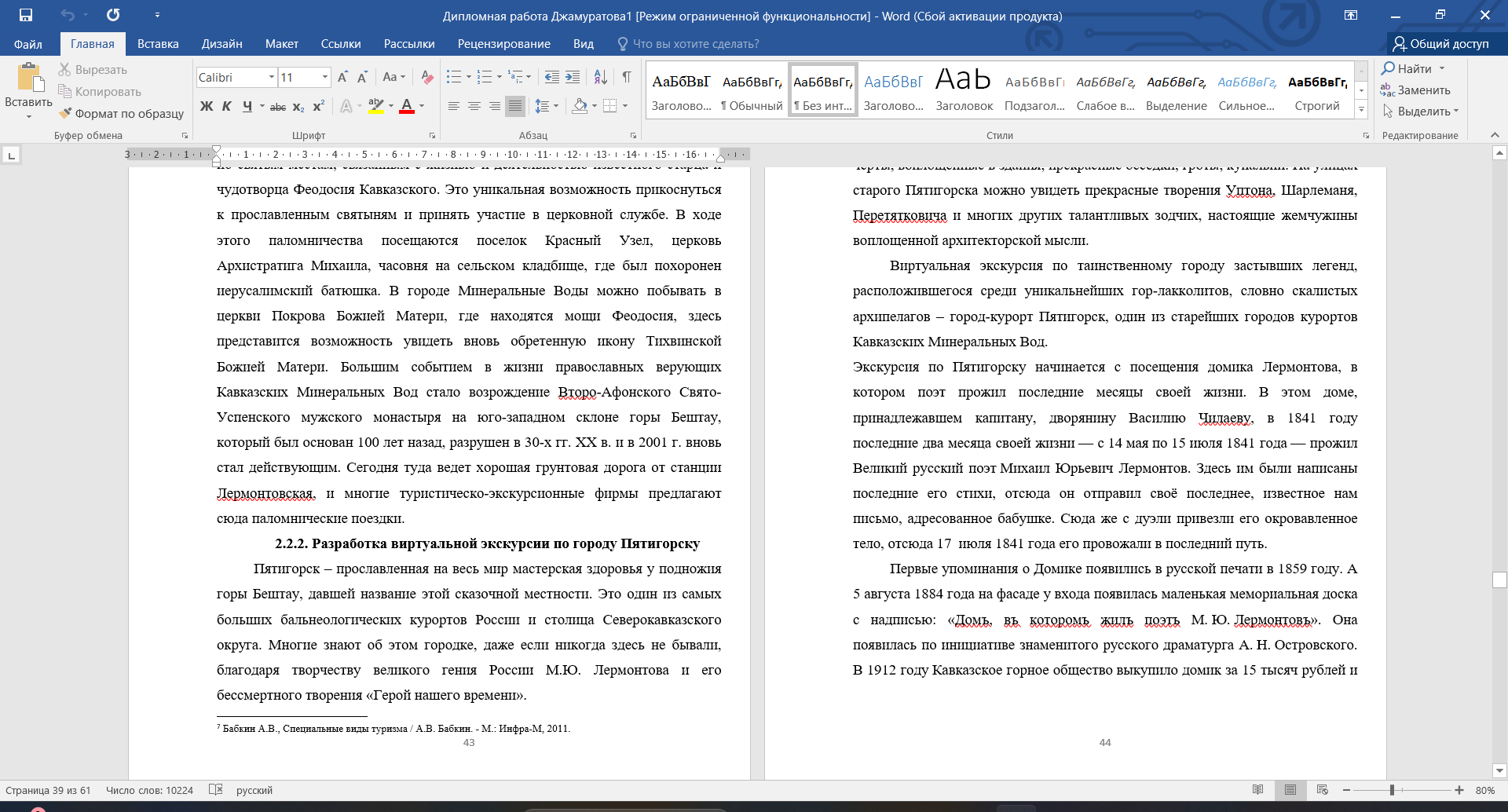Click the Общий доступ share button
Screen dimensions: 1508x812
click(x=1440, y=44)
